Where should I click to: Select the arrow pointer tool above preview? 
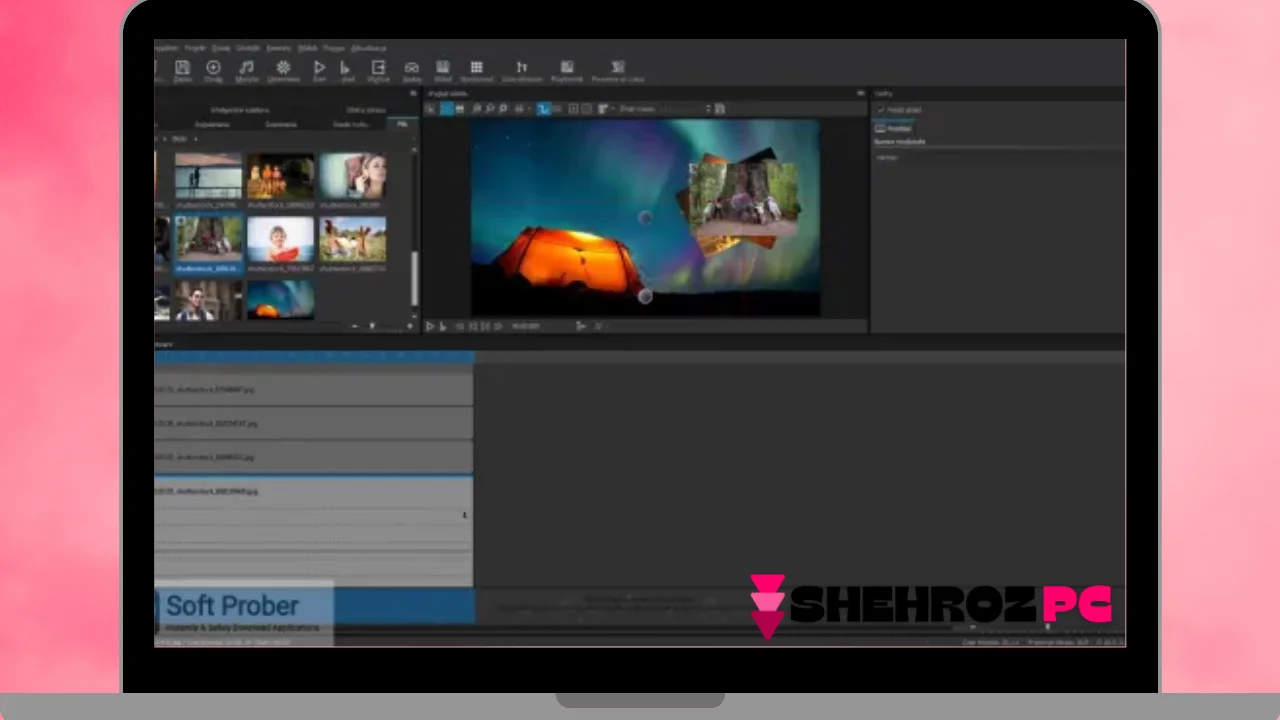(x=432, y=109)
